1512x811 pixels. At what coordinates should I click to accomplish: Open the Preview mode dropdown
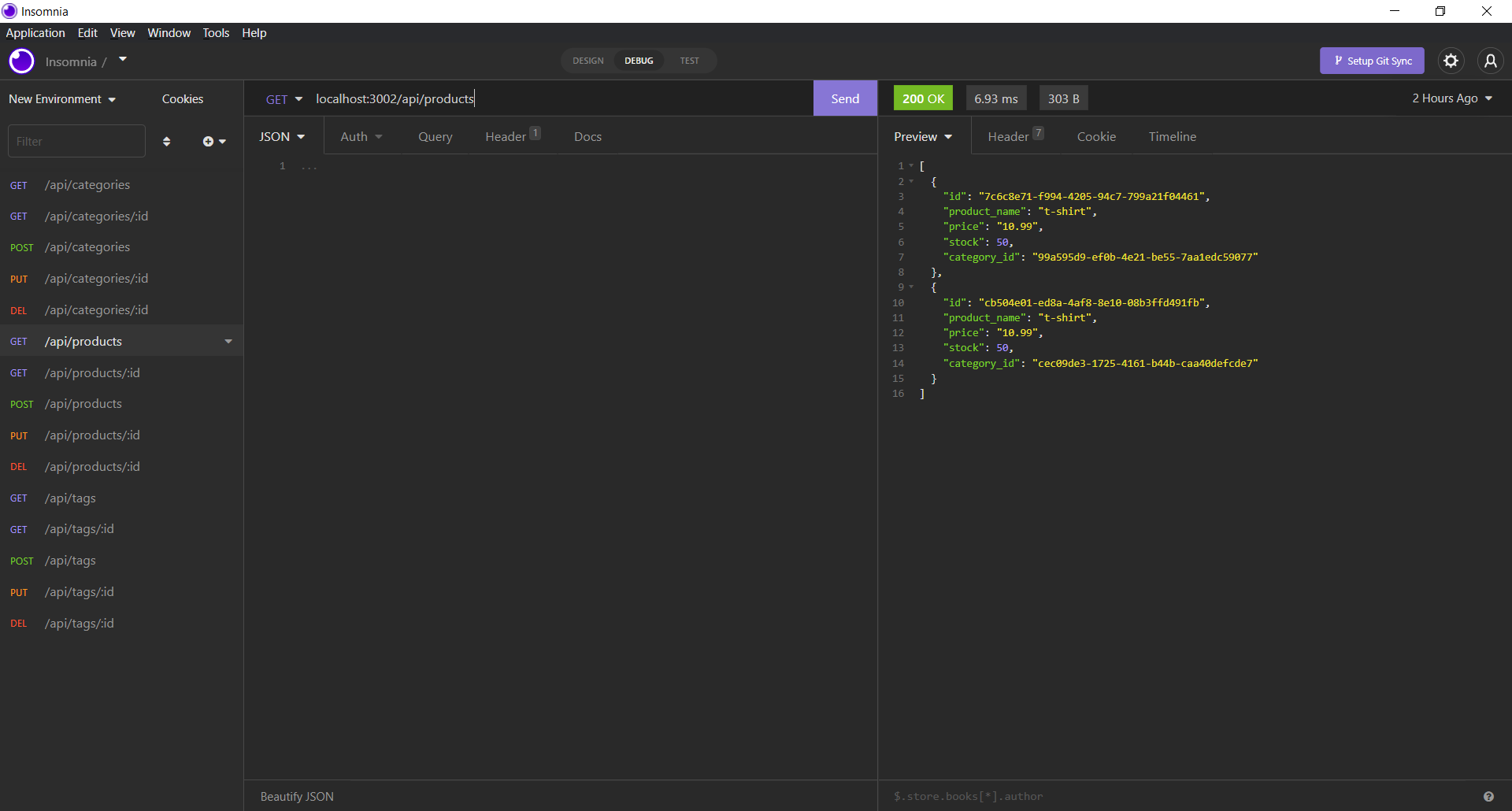(x=922, y=136)
